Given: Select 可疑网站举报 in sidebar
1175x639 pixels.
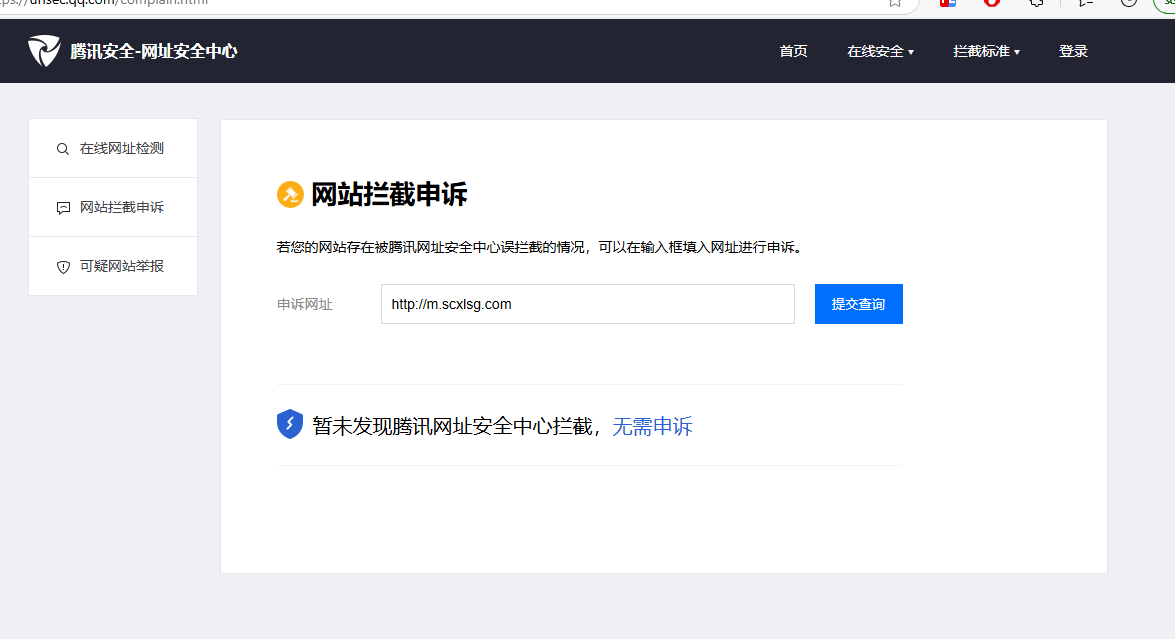Looking at the screenshot, I should pyautogui.click(x=113, y=267).
